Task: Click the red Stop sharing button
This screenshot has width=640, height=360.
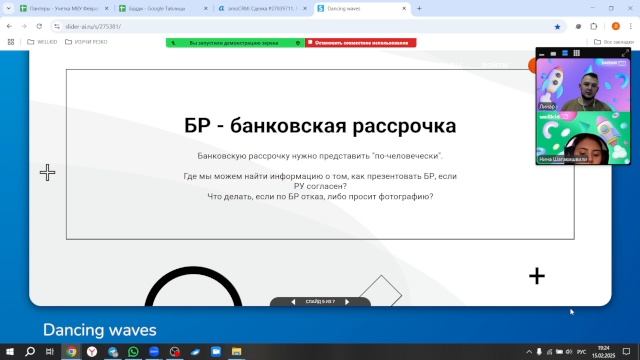Action: pyautogui.click(x=361, y=42)
